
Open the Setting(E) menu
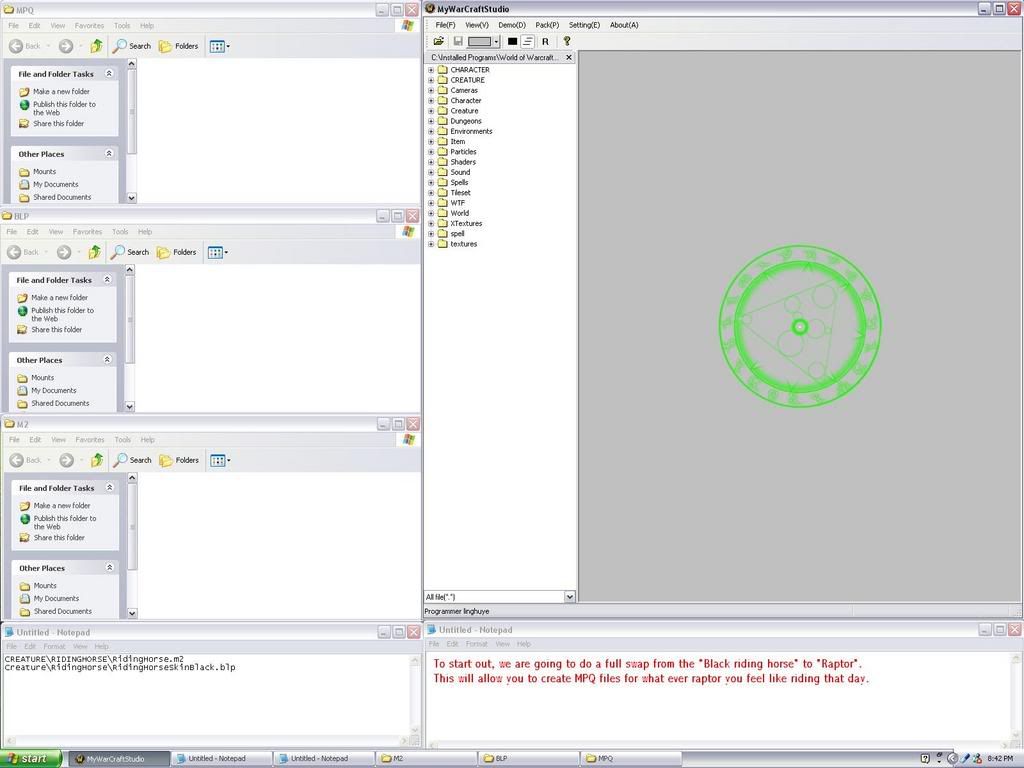[584, 25]
